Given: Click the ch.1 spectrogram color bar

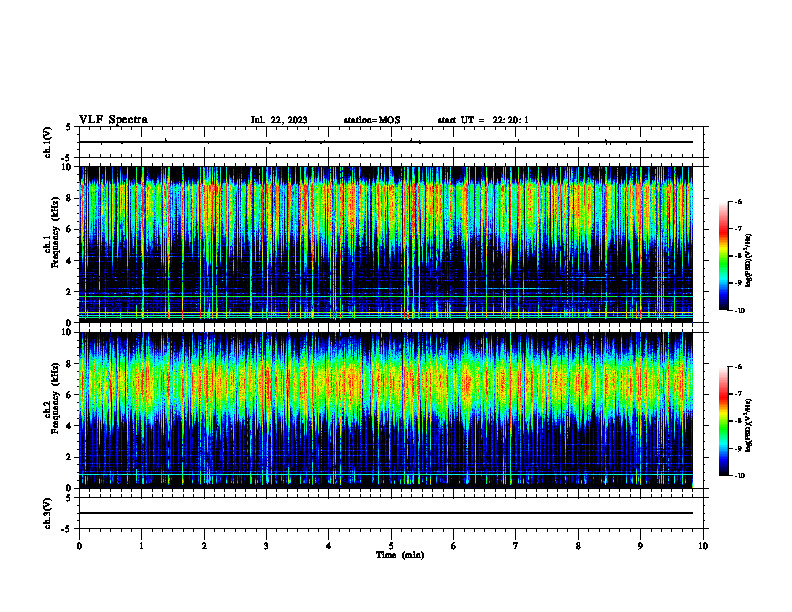Looking at the screenshot, I should tap(723, 256).
